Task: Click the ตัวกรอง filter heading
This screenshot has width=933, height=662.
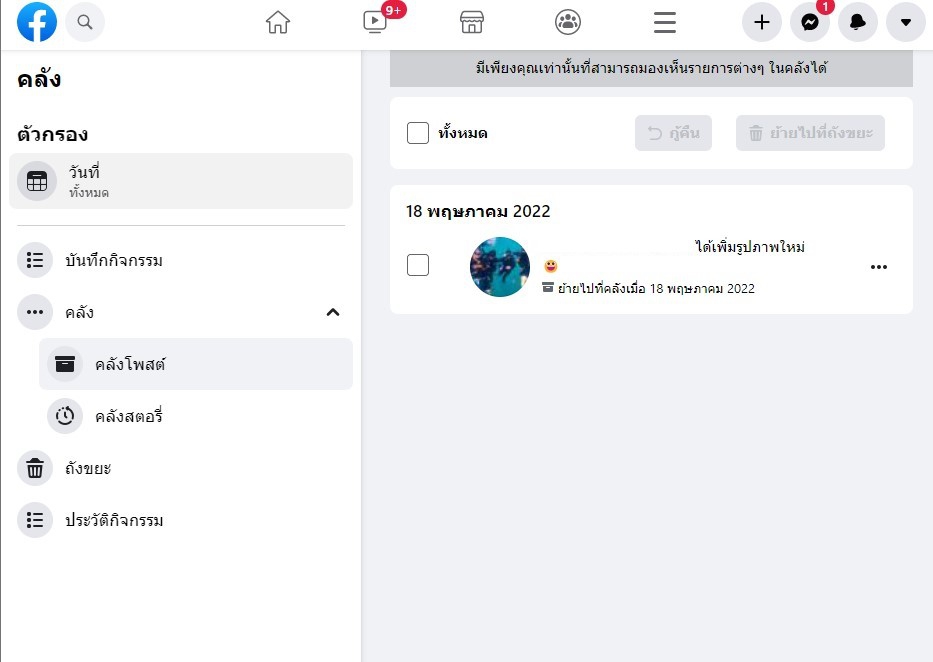Action: [52, 134]
